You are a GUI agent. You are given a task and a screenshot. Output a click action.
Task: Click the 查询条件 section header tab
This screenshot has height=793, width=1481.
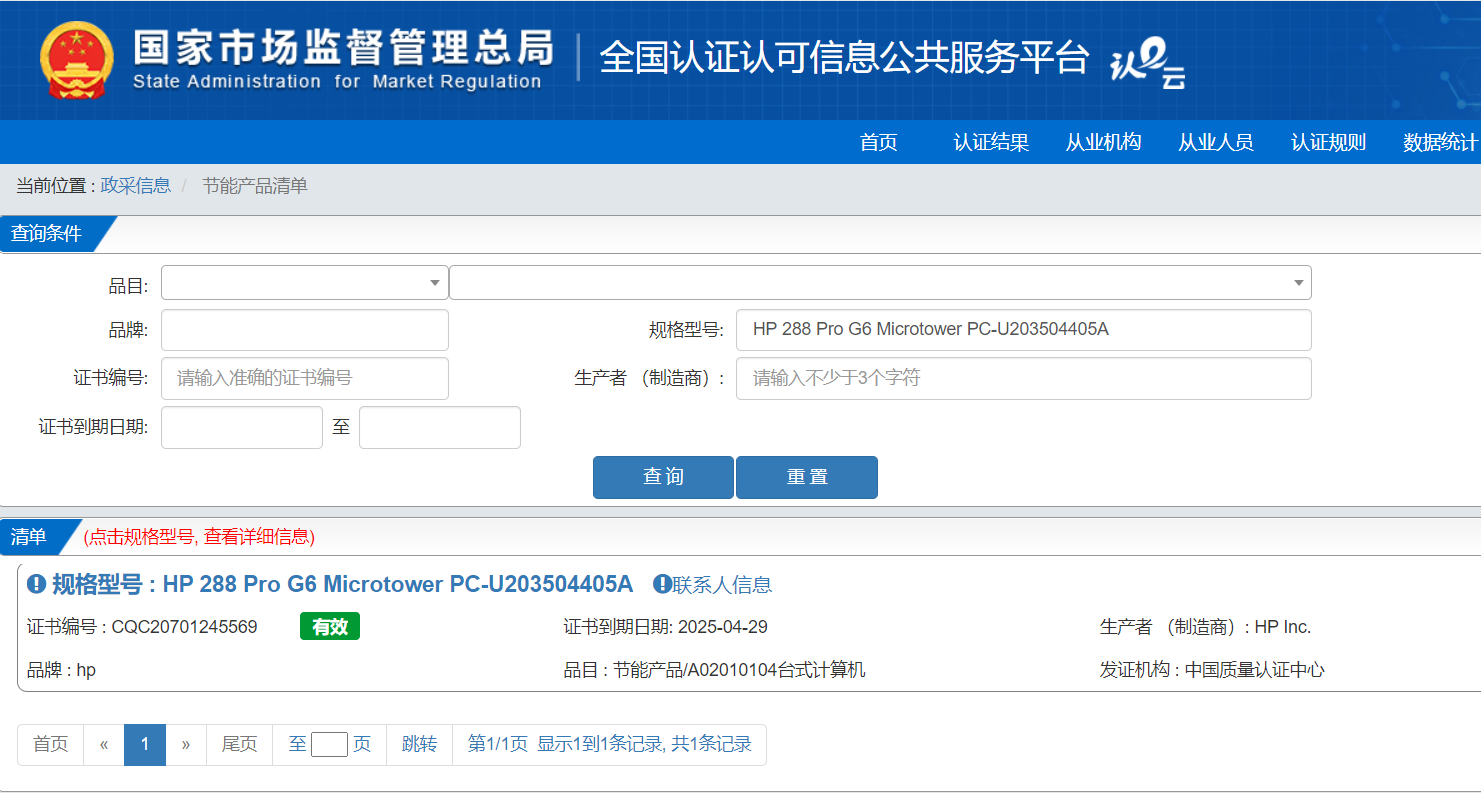(47, 234)
